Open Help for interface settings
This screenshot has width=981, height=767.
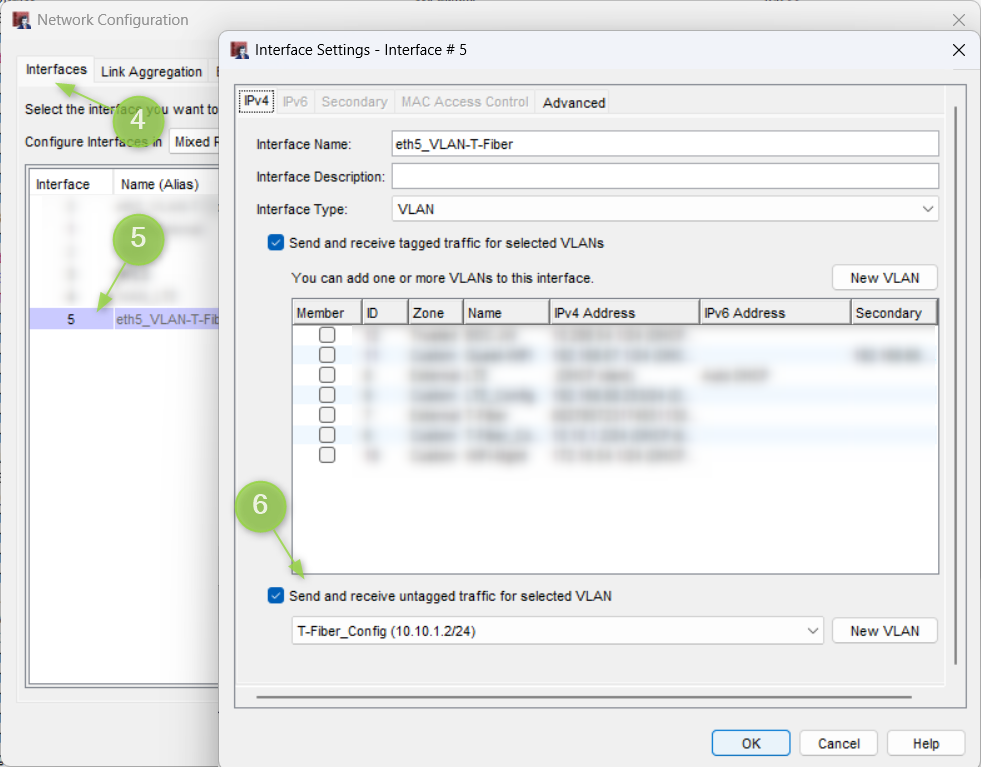925,743
